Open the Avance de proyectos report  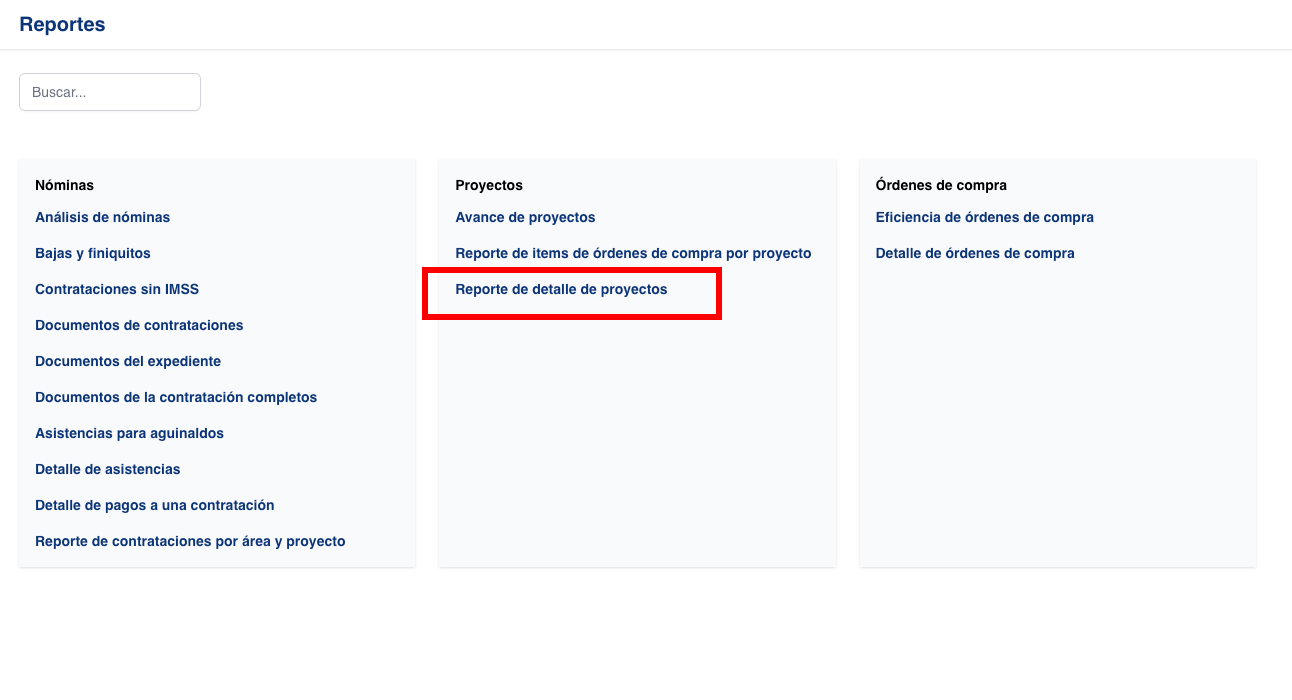[x=525, y=217]
